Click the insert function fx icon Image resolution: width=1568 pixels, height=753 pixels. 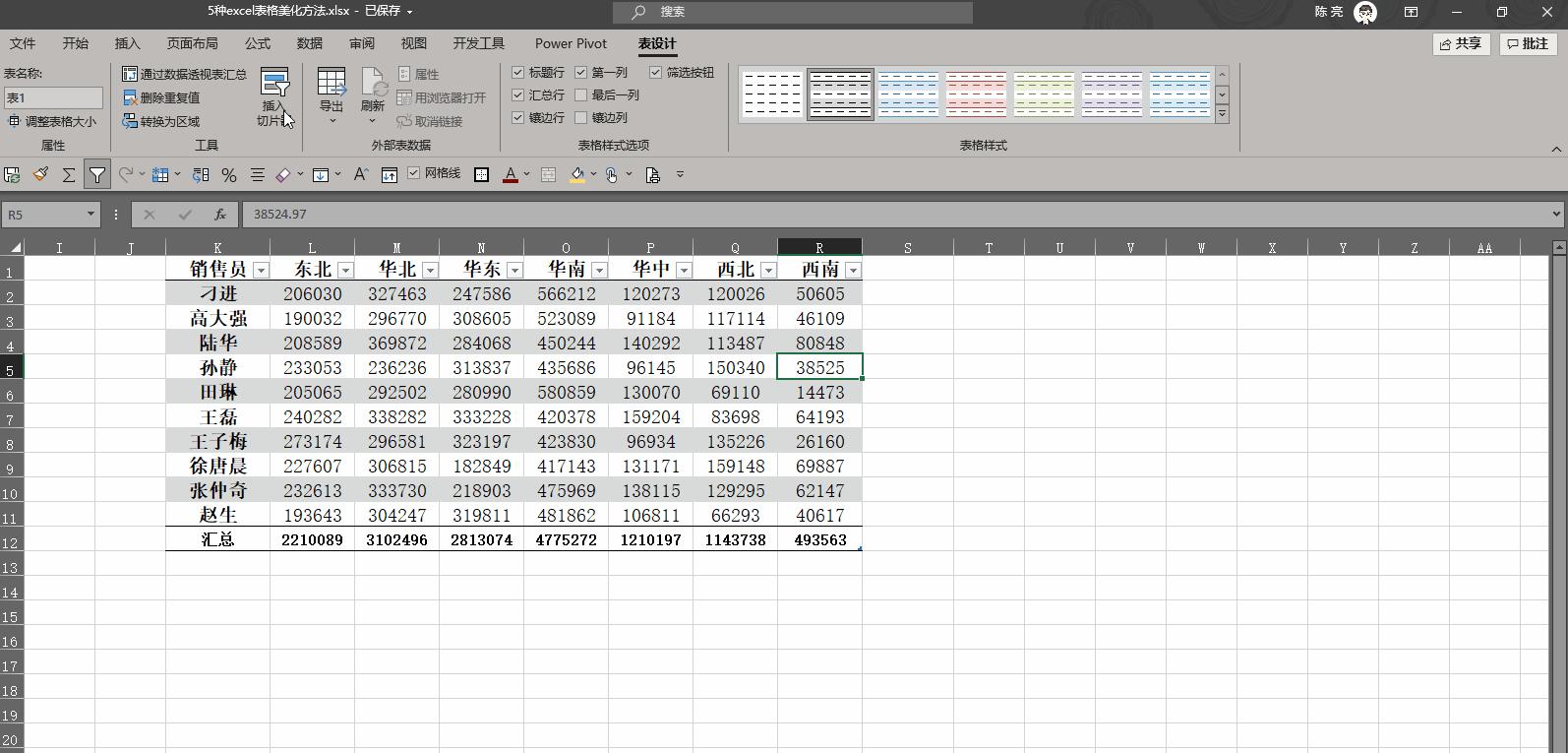click(x=220, y=215)
